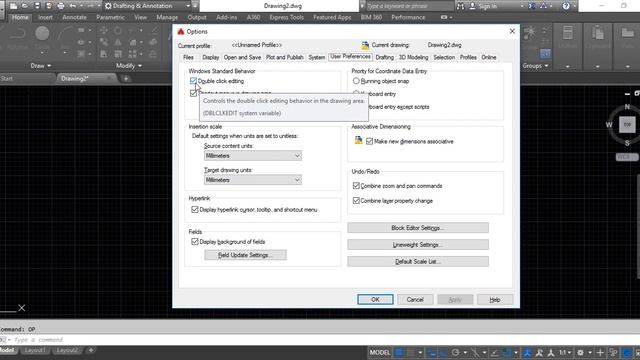Click the Save icon in quick access toolbar

37,6
